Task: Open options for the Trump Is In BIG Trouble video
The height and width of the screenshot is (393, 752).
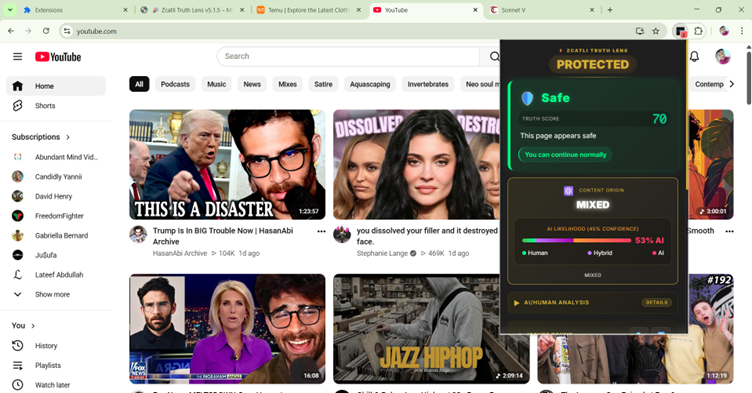Action: click(x=321, y=231)
